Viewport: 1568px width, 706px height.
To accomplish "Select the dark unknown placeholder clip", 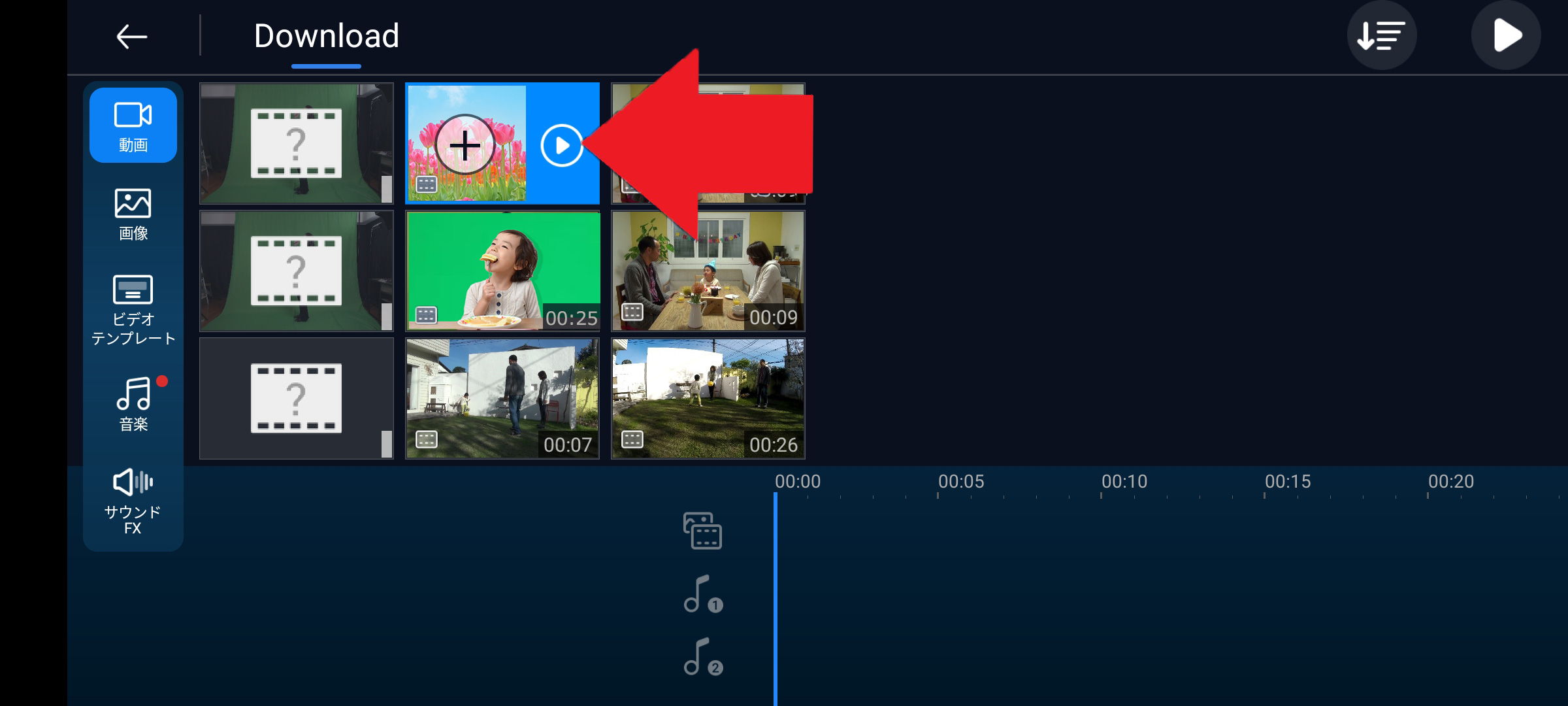I will pos(297,398).
